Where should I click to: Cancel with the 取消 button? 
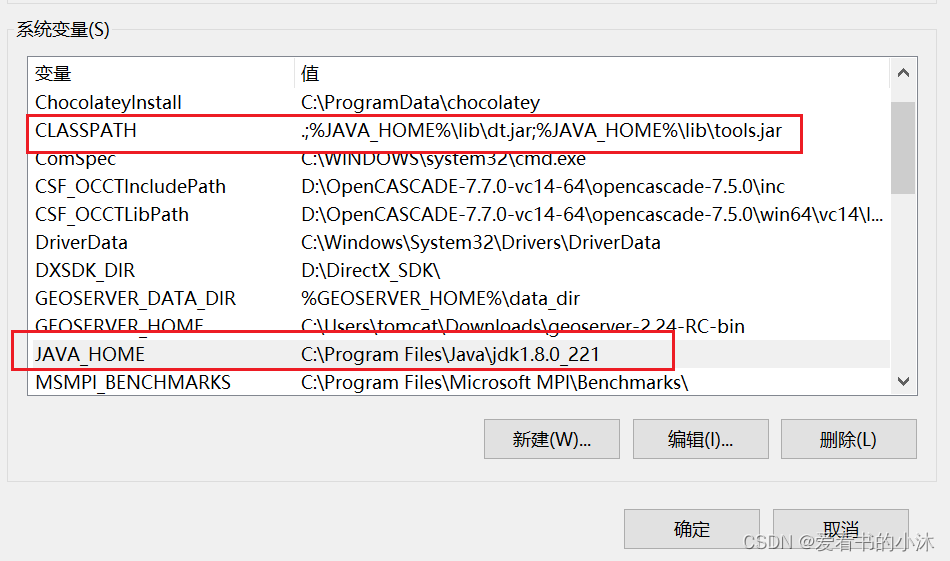[x=840, y=529]
